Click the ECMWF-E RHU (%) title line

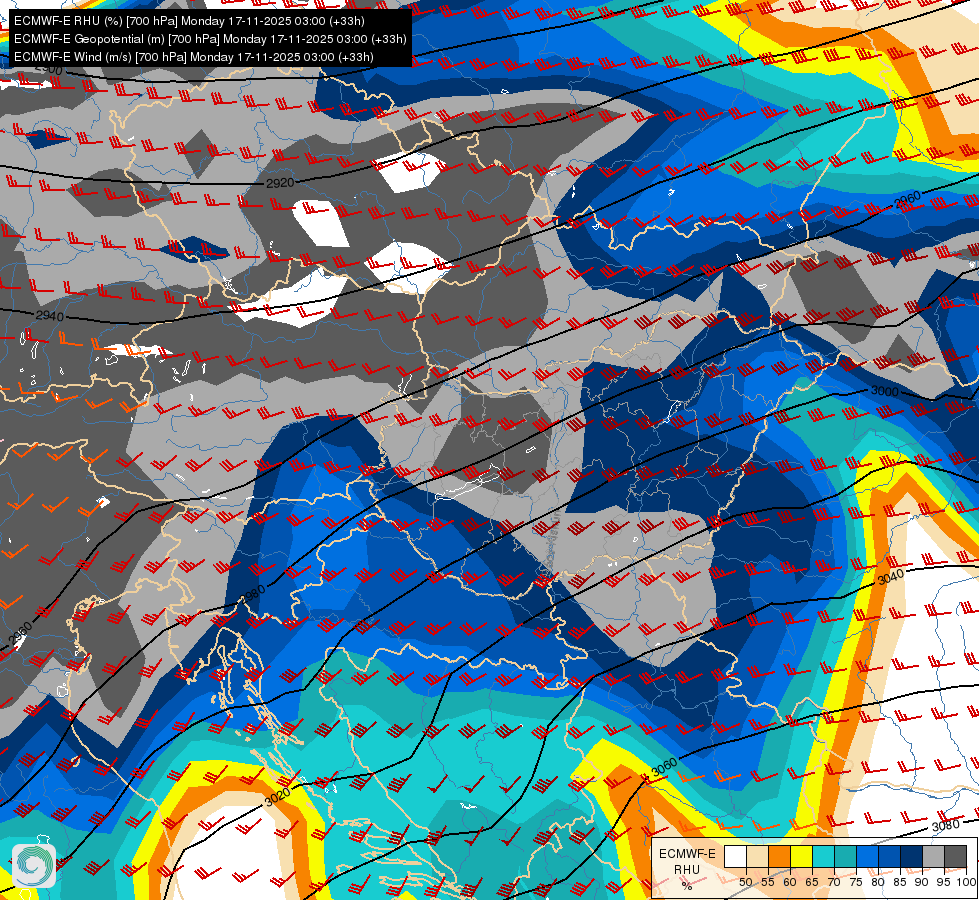[x=189, y=21]
